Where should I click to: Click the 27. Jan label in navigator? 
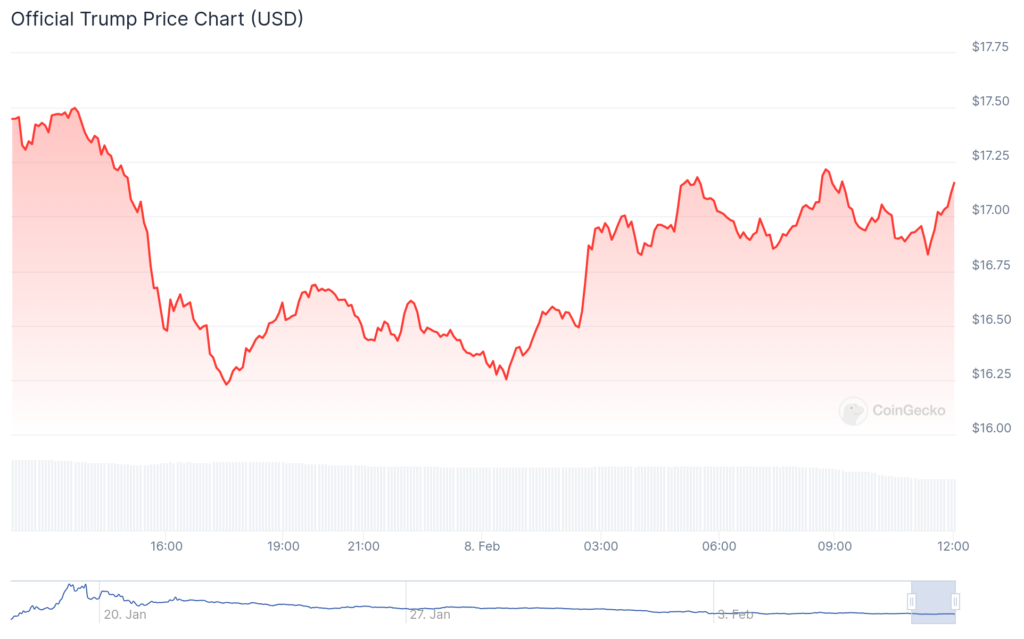[430, 615]
